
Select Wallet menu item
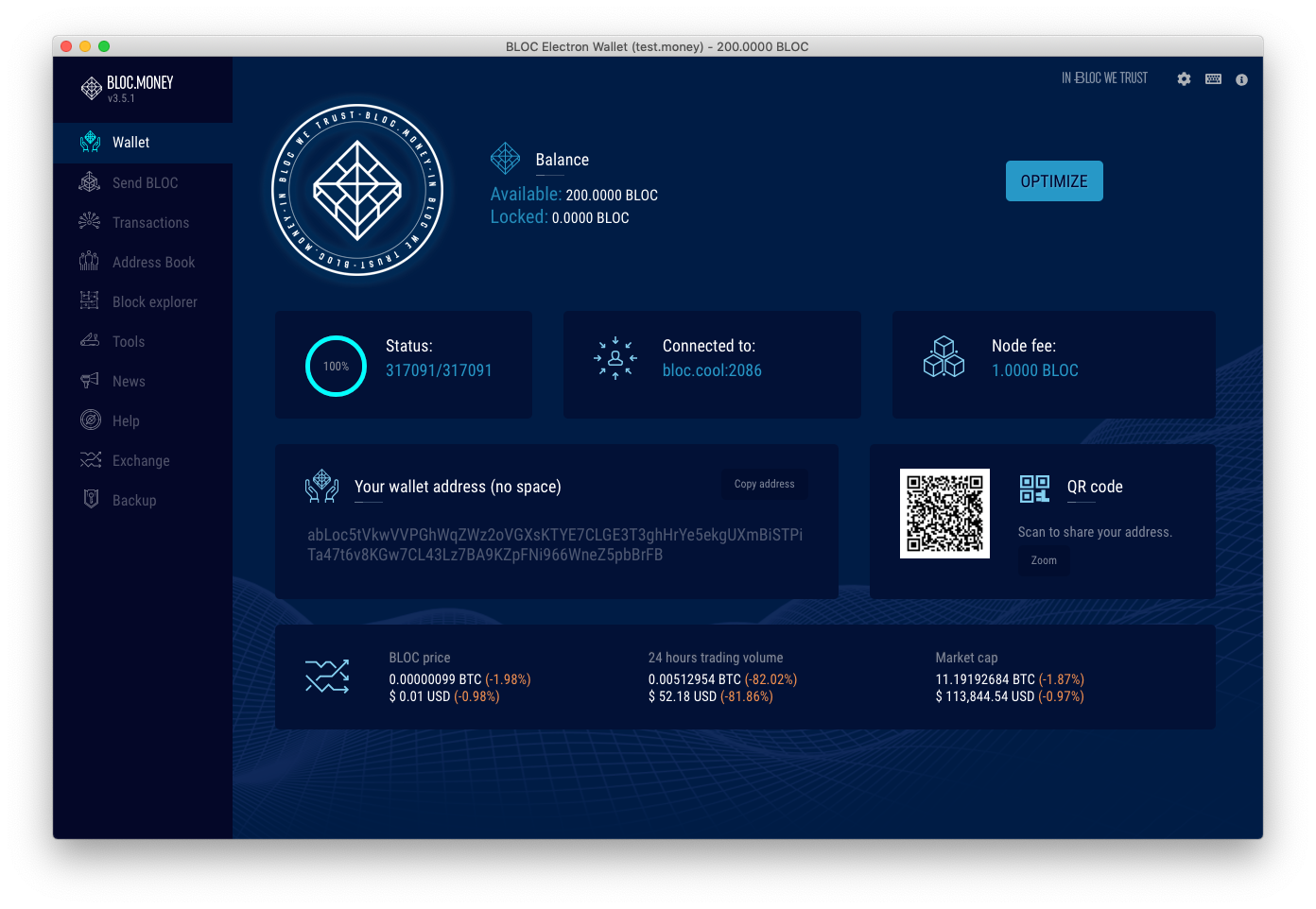click(143, 143)
